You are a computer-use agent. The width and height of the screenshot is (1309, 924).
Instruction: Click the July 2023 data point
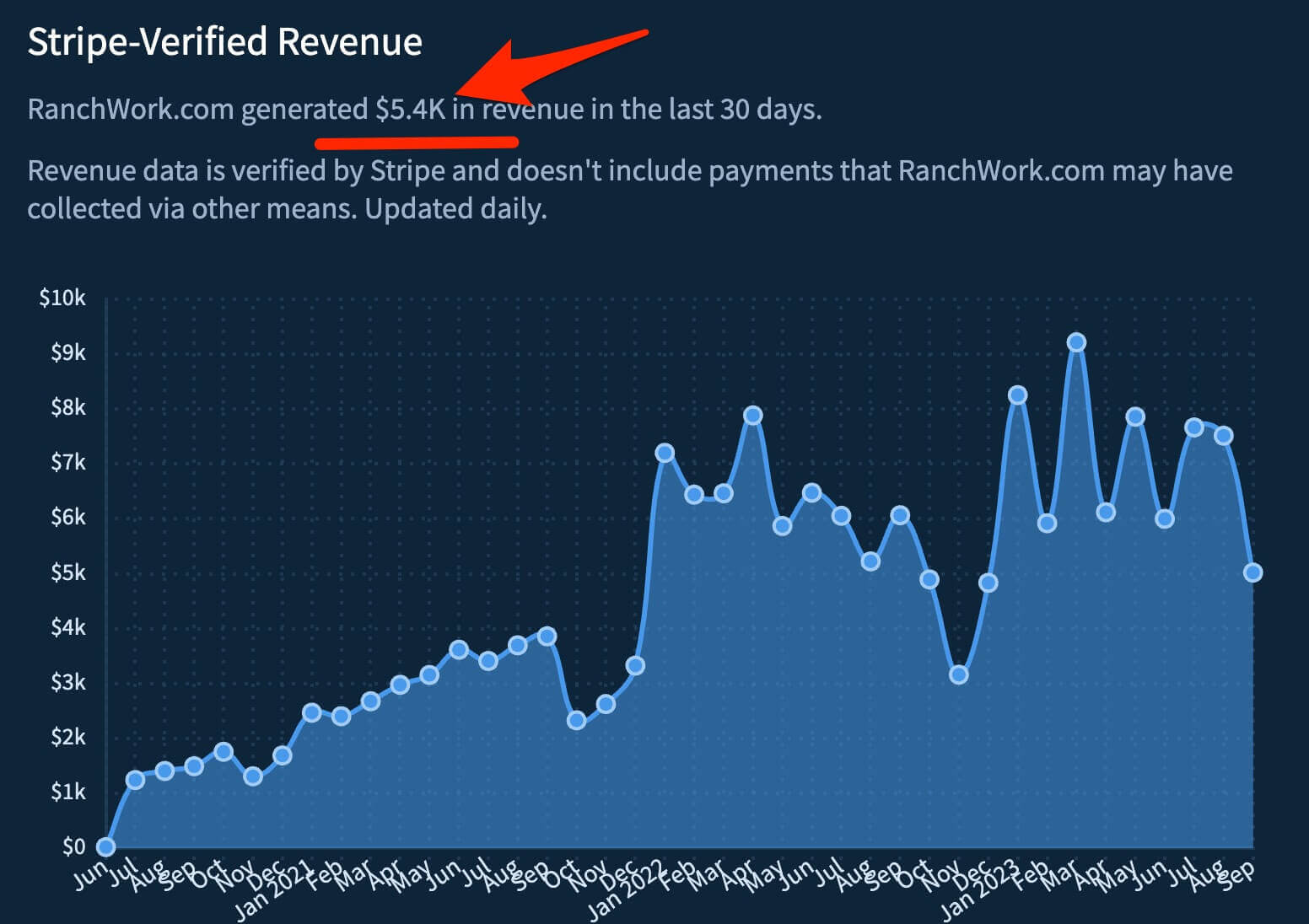[1193, 427]
